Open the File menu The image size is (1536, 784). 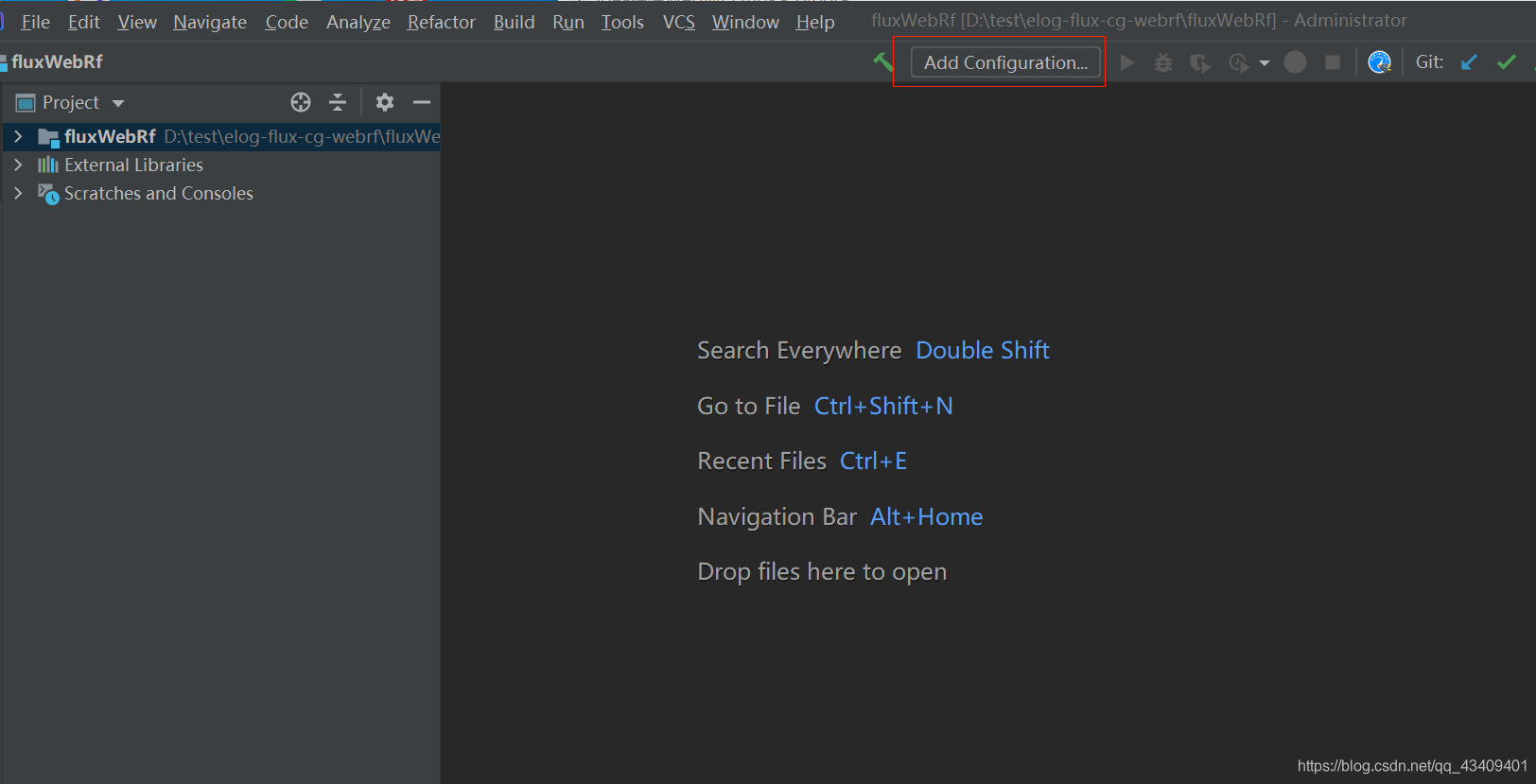click(35, 22)
